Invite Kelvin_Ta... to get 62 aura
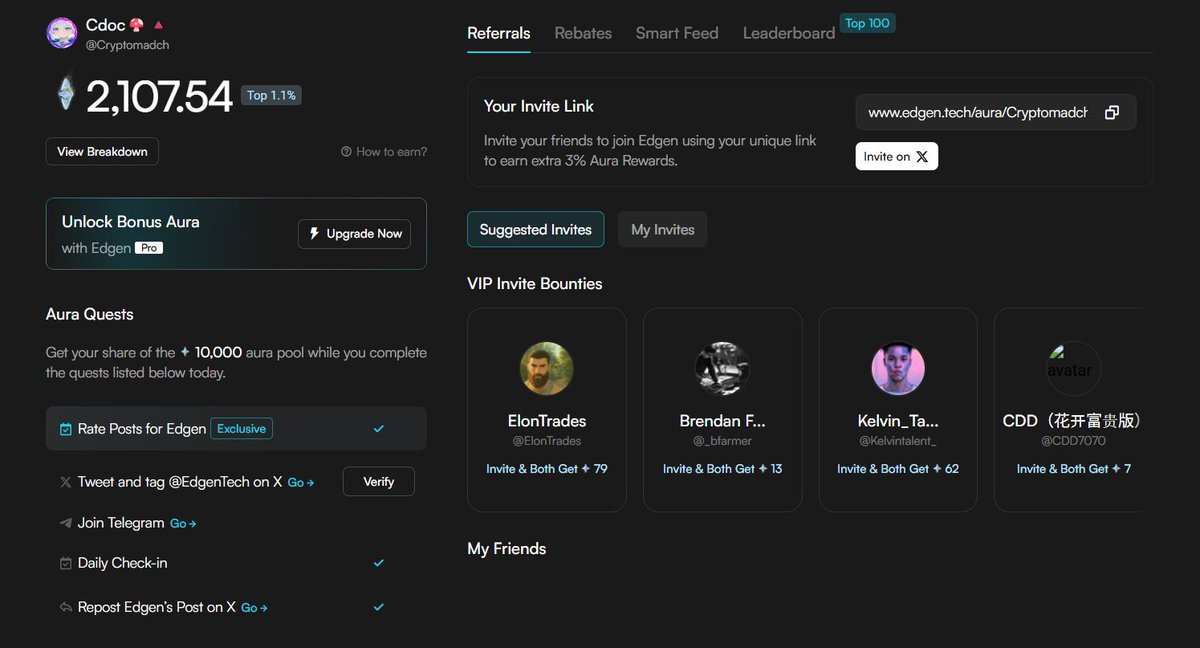 (898, 468)
